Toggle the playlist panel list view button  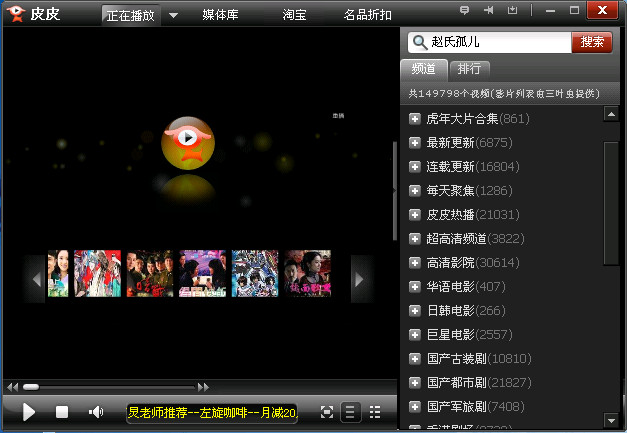[x=351, y=411]
